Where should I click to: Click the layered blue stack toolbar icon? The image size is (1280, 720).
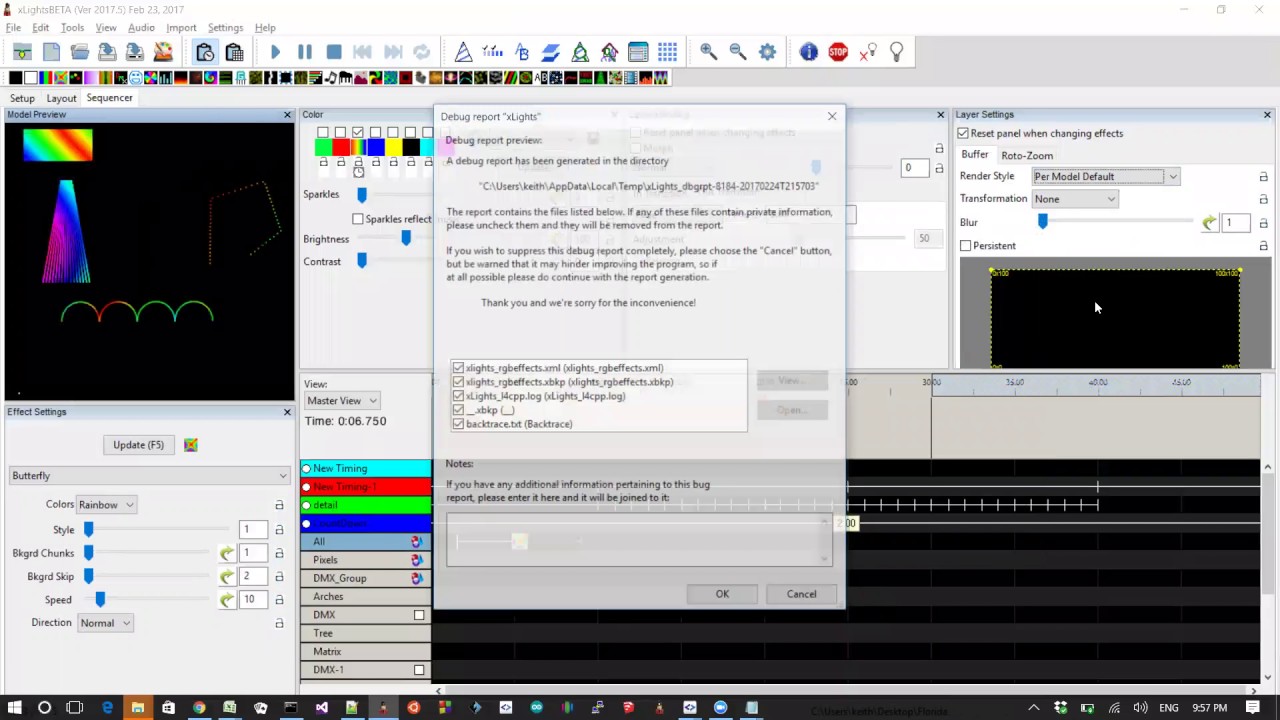coord(550,52)
